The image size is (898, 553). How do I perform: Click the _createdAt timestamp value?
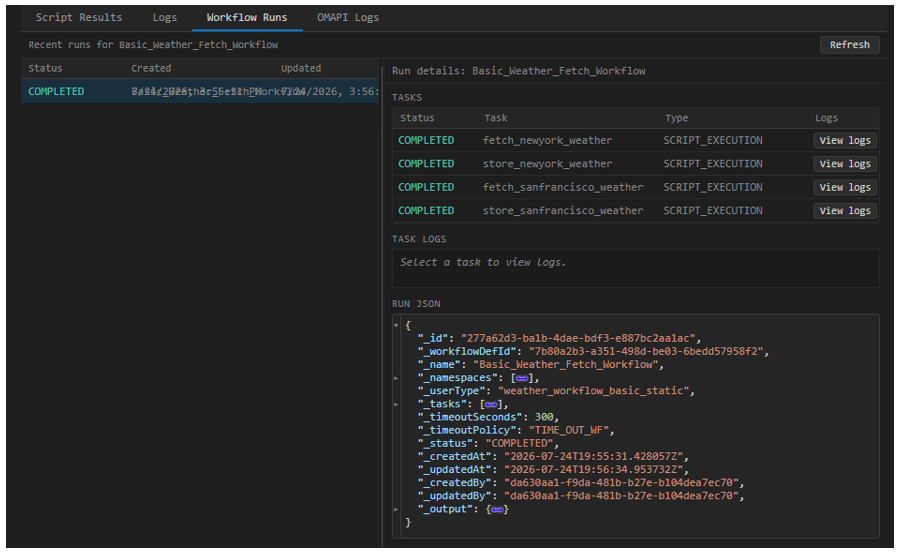[x=593, y=457]
